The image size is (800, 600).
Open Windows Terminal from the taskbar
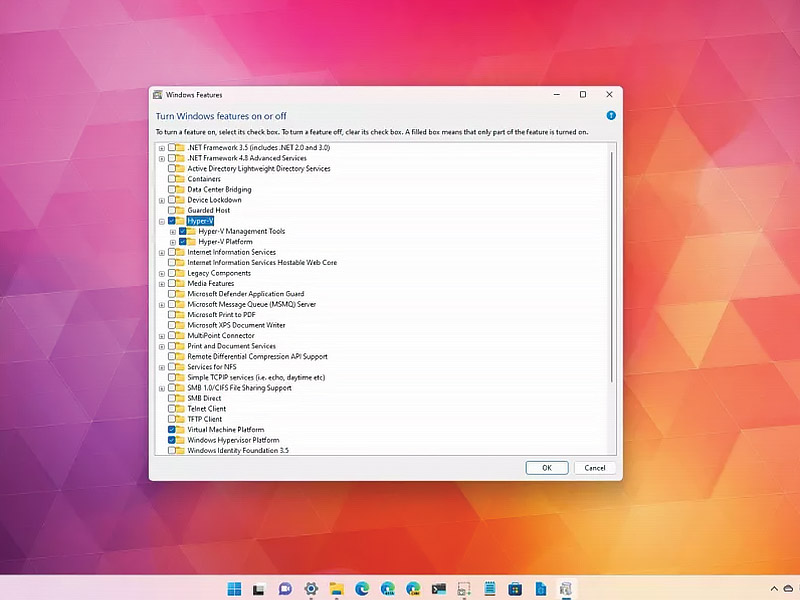[438, 589]
